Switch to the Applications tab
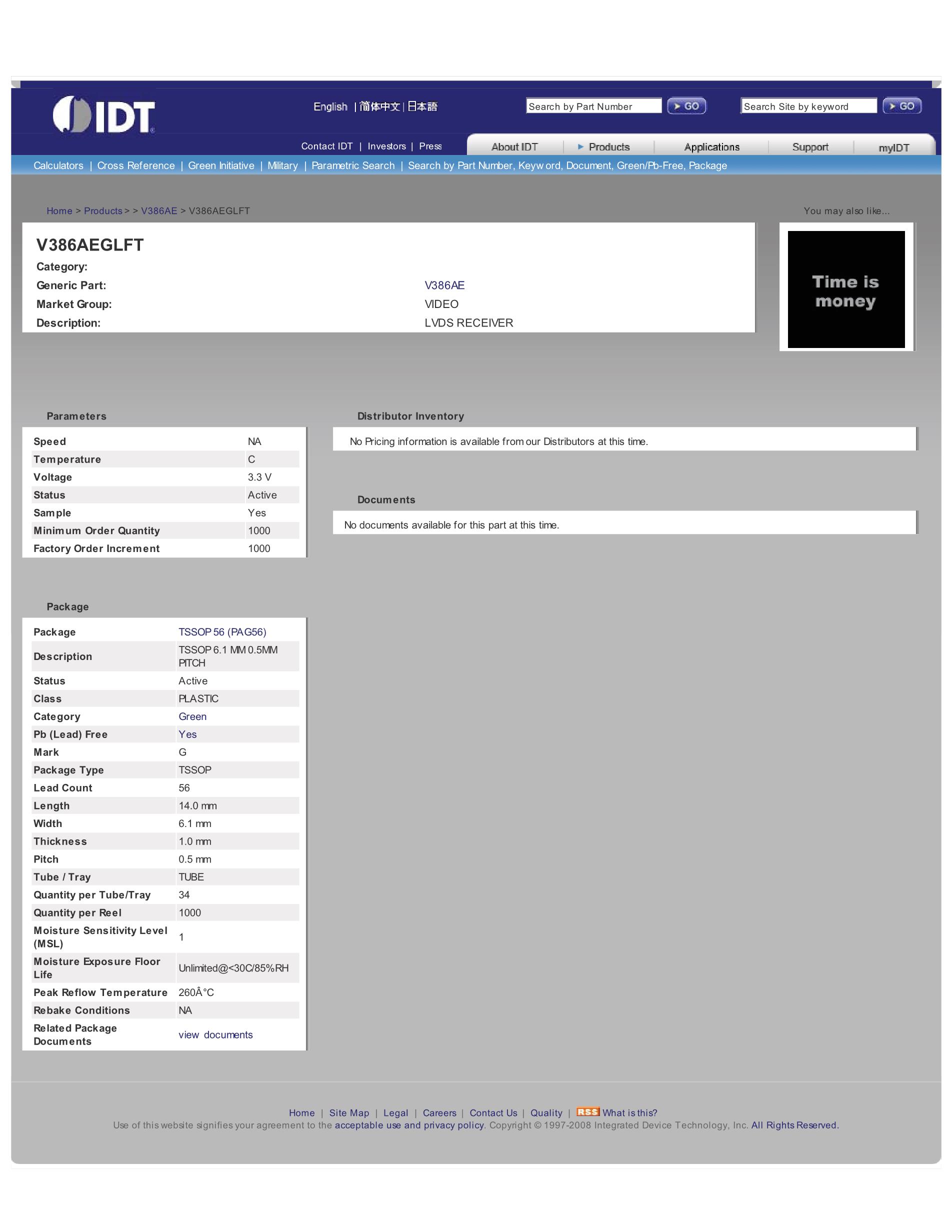Image resolution: width=952 pixels, height=1232 pixels. point(711,147)
